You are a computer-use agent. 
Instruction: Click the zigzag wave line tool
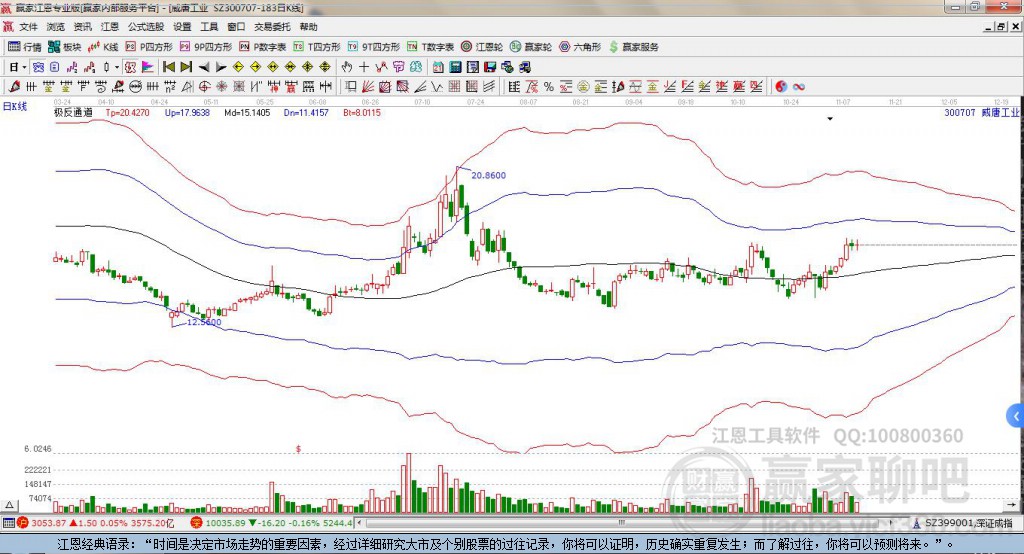point(437,87)
